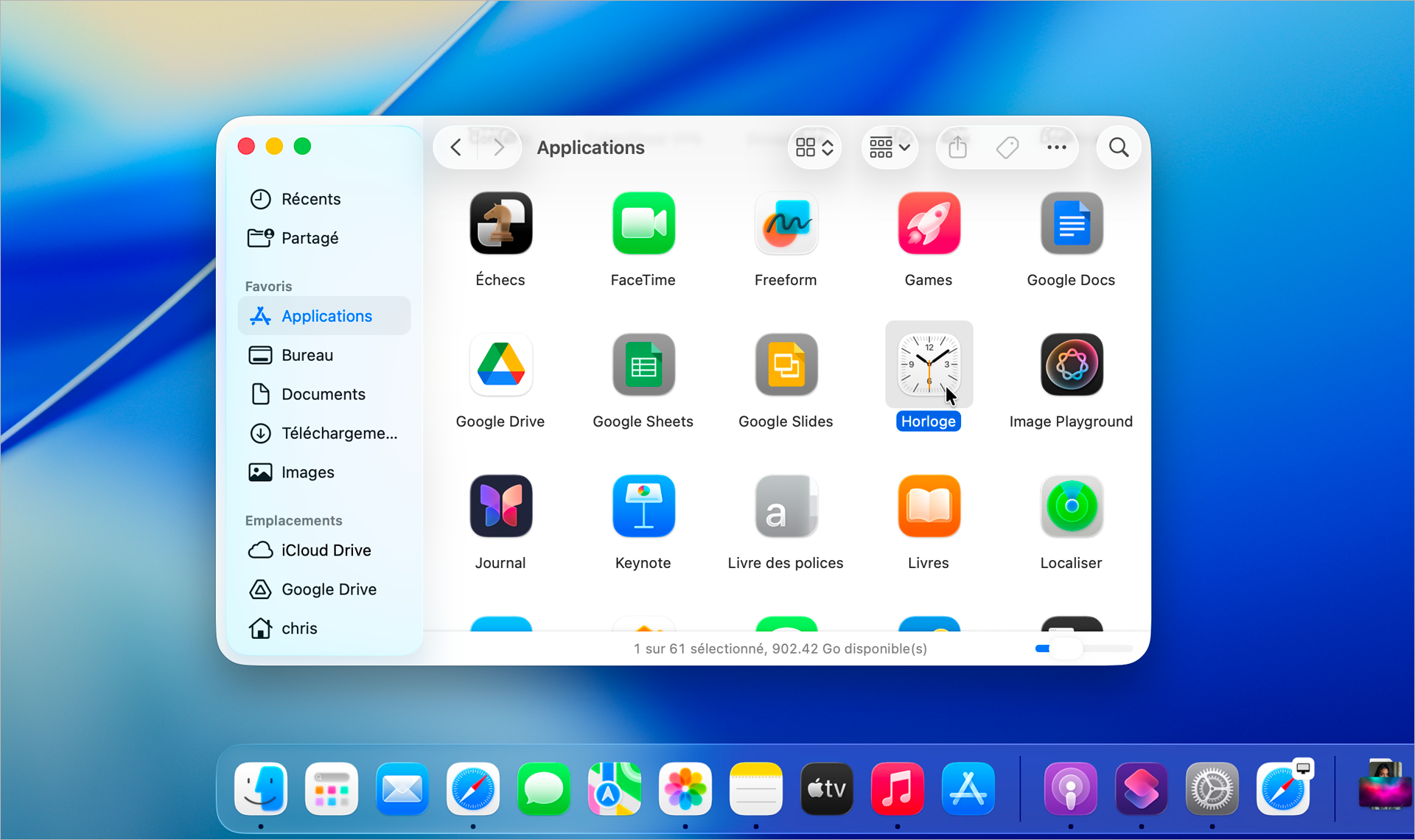Image resolution: width=1415 pixels, height=840 pixels.
Task: Open Music from the Dock
Action: (x=898, y=789)
